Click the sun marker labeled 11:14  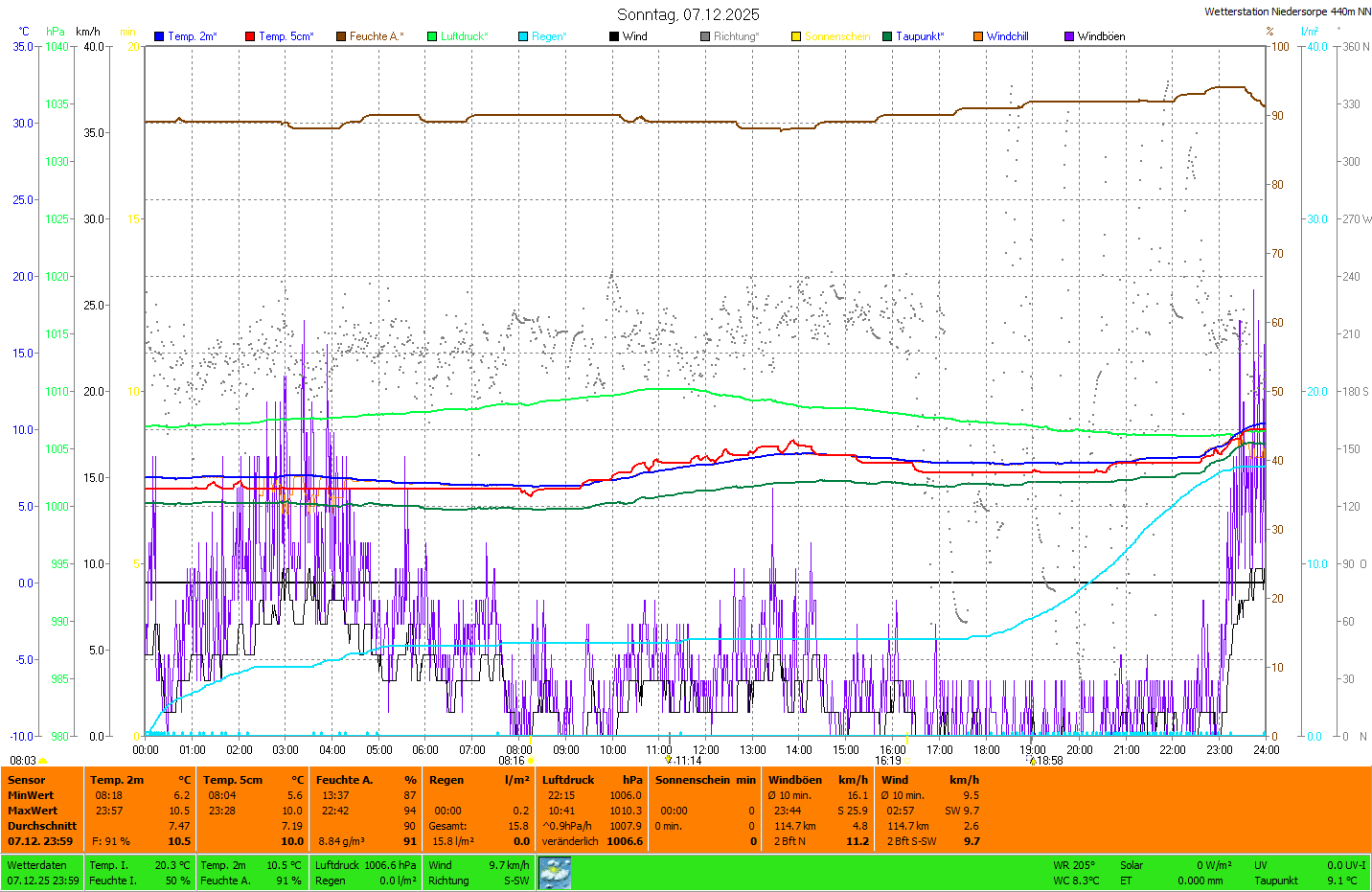tap(668, 760)
